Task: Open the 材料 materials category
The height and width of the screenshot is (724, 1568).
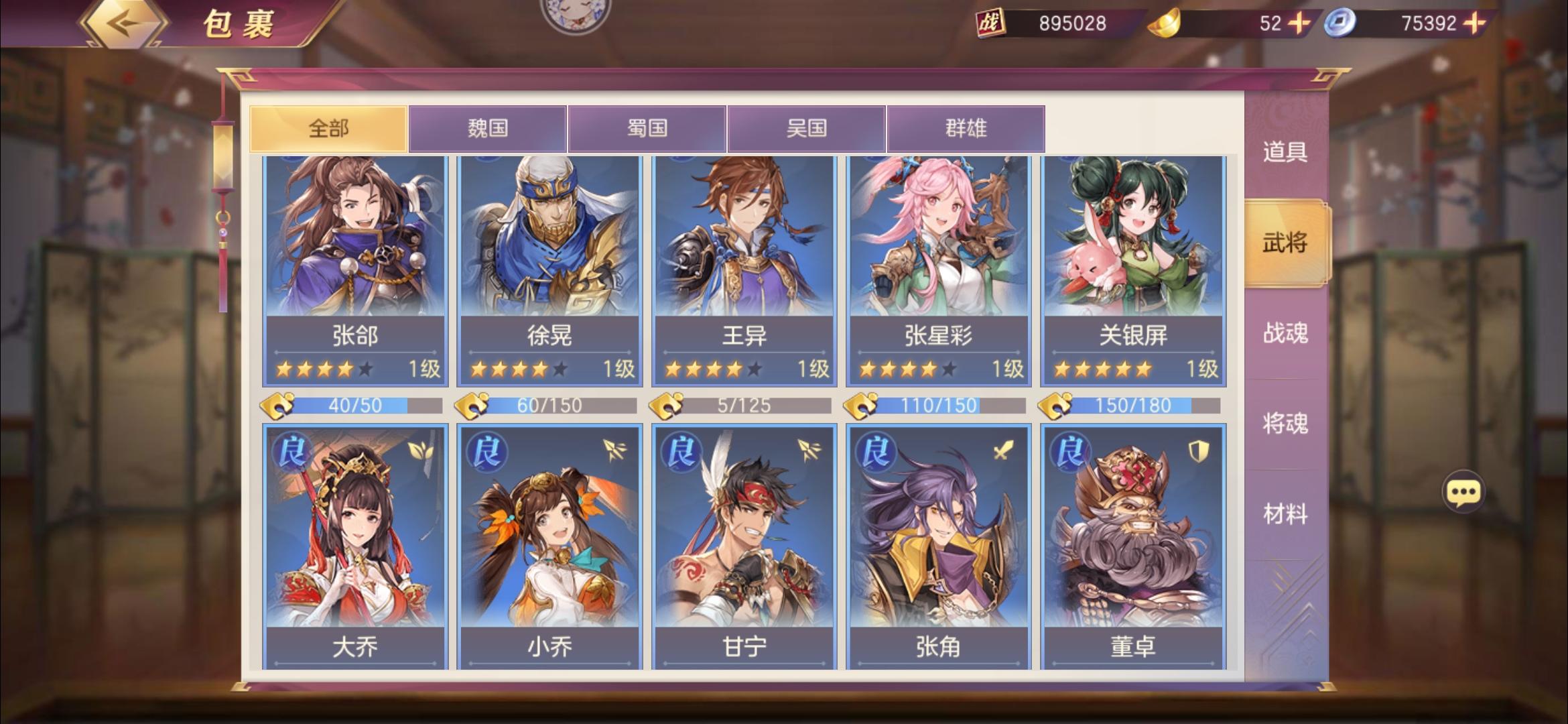Action: point(1285,514)
